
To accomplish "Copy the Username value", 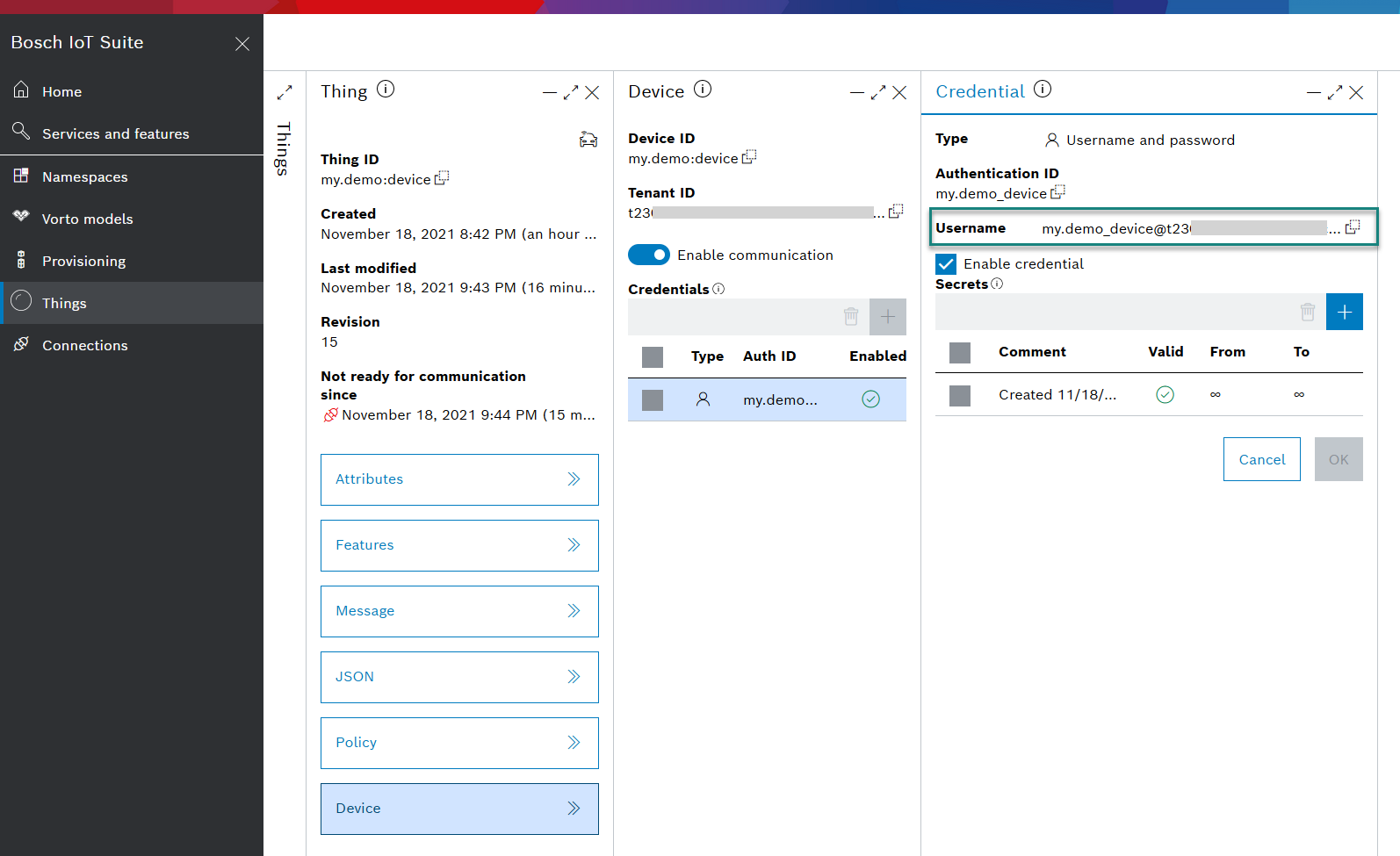I will click(x=1353, y=227).
